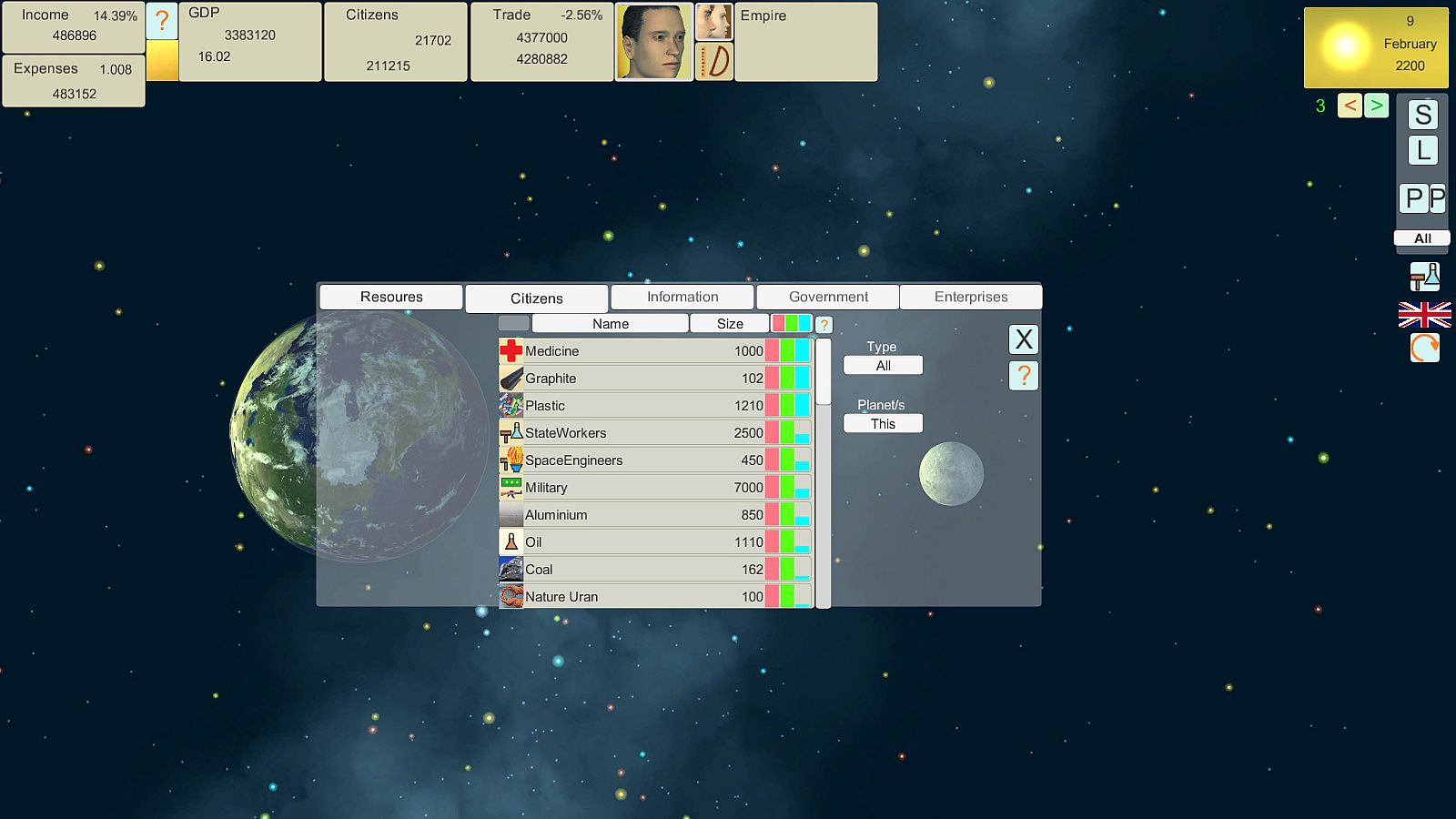Open the orange help icon in panel
The width and height of the screenshot is (1456, 819).
(x=1024, y=375)
